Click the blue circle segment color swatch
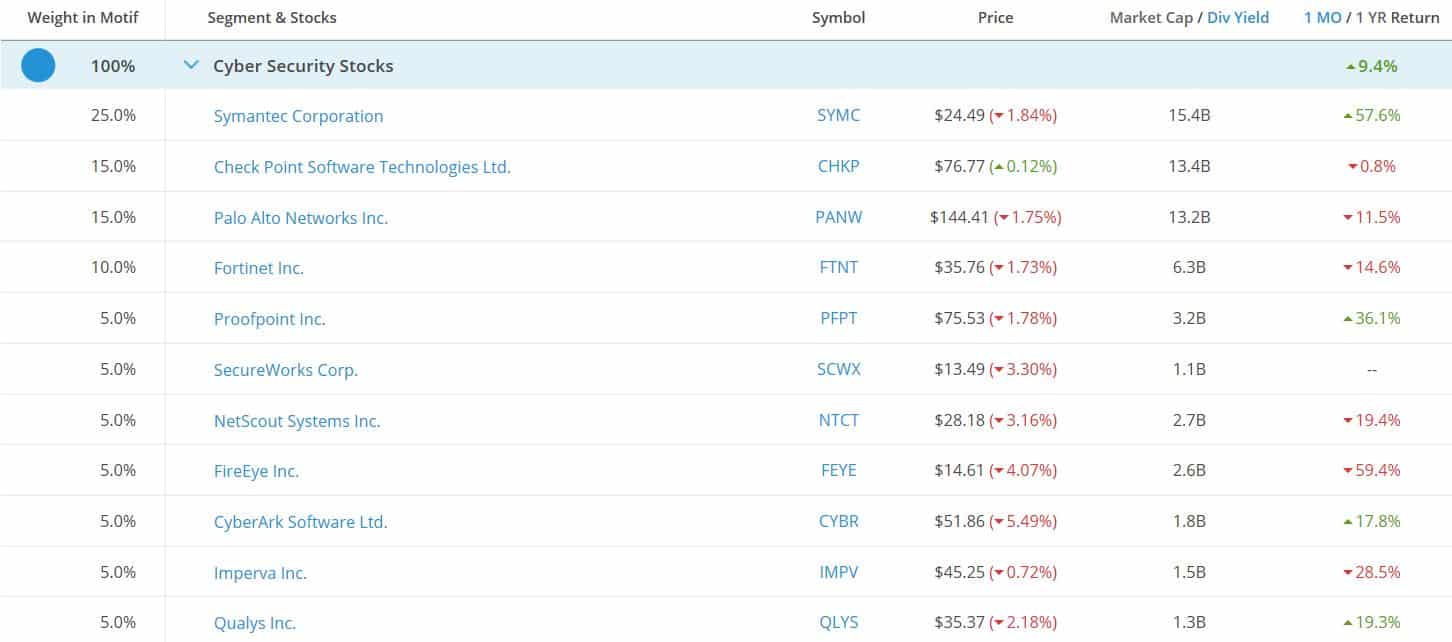Screen dimensions: 1452x642 (38, 66)
